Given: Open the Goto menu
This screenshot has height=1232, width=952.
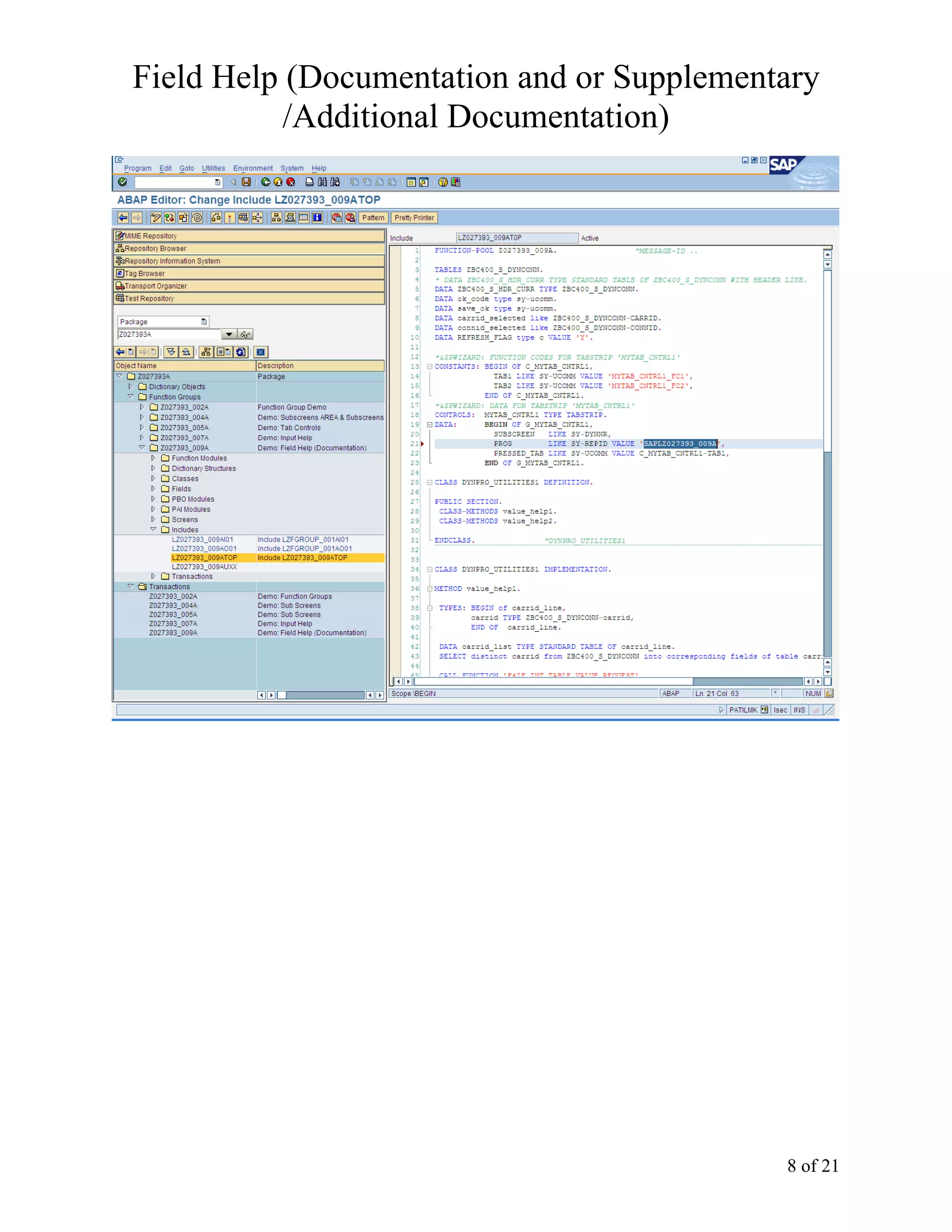Looking at the screenshot, I should click(186, 168).
